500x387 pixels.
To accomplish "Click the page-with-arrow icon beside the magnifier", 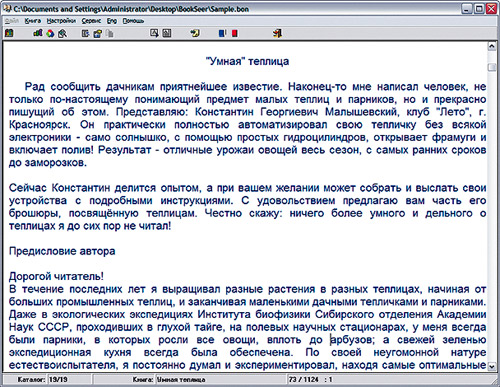I will pos(85,33).
